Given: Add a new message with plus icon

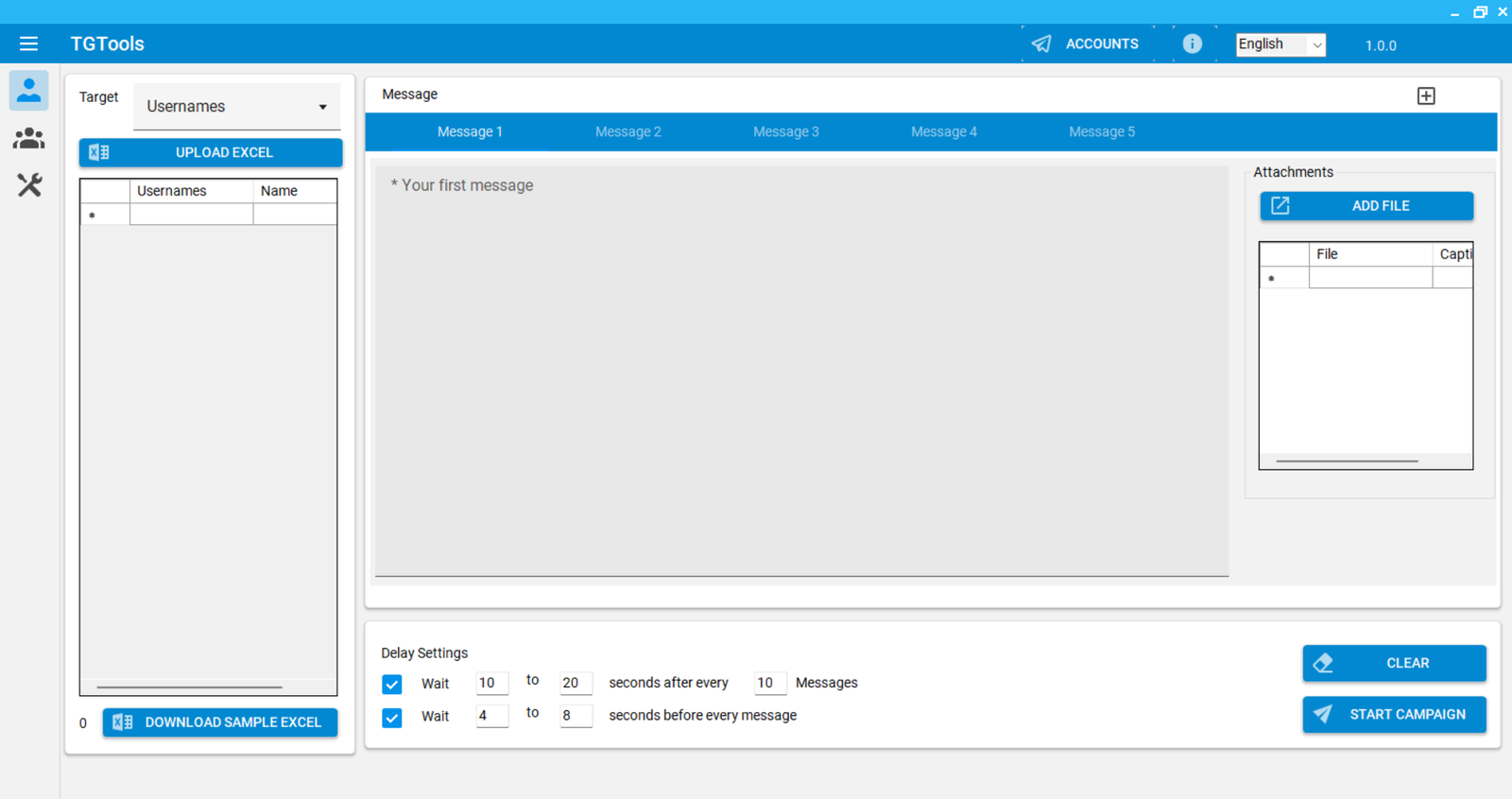Looking at the screenshot, I should tap(1426, 96).
